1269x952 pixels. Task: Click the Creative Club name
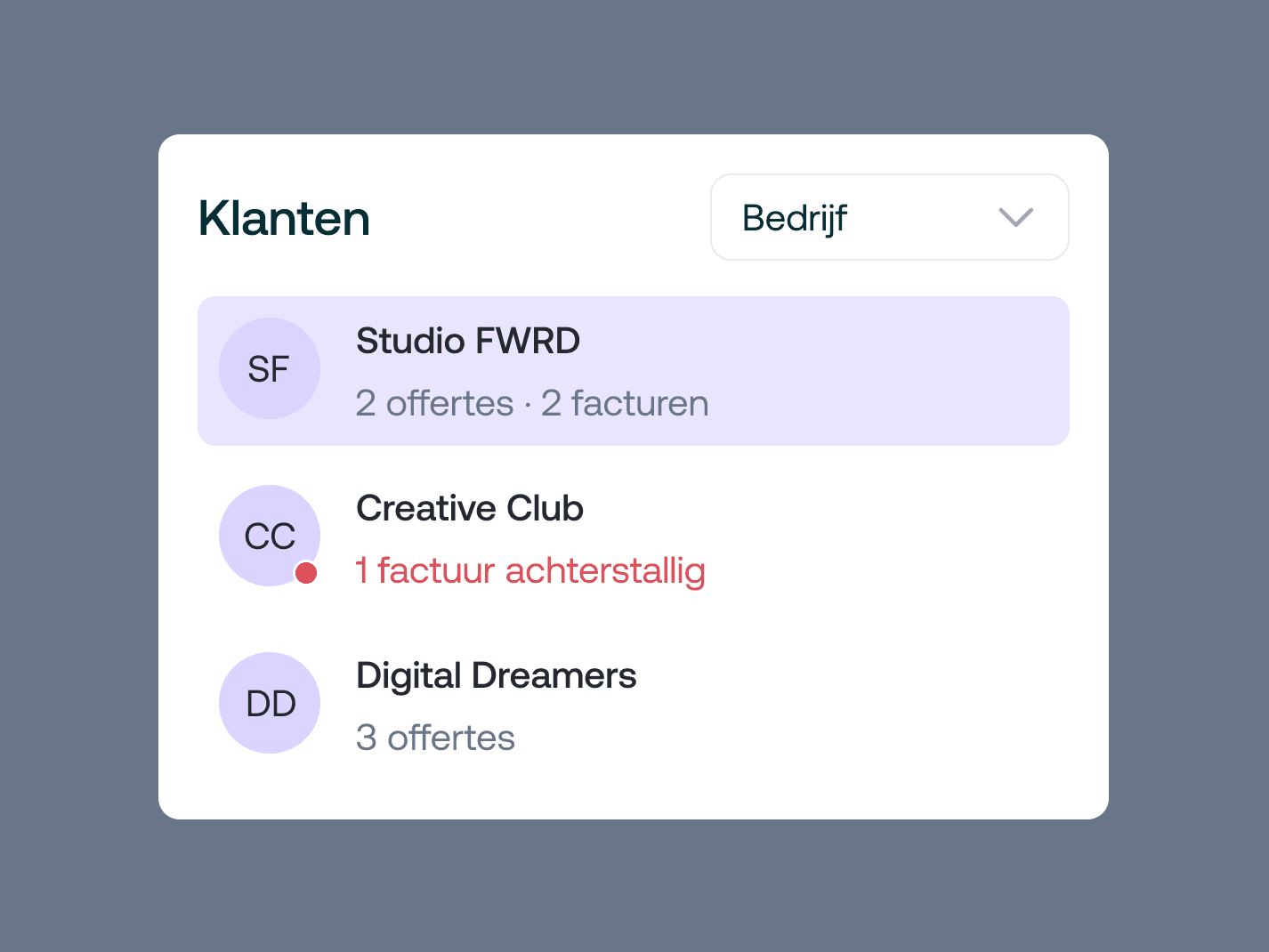tap(470, 508)
